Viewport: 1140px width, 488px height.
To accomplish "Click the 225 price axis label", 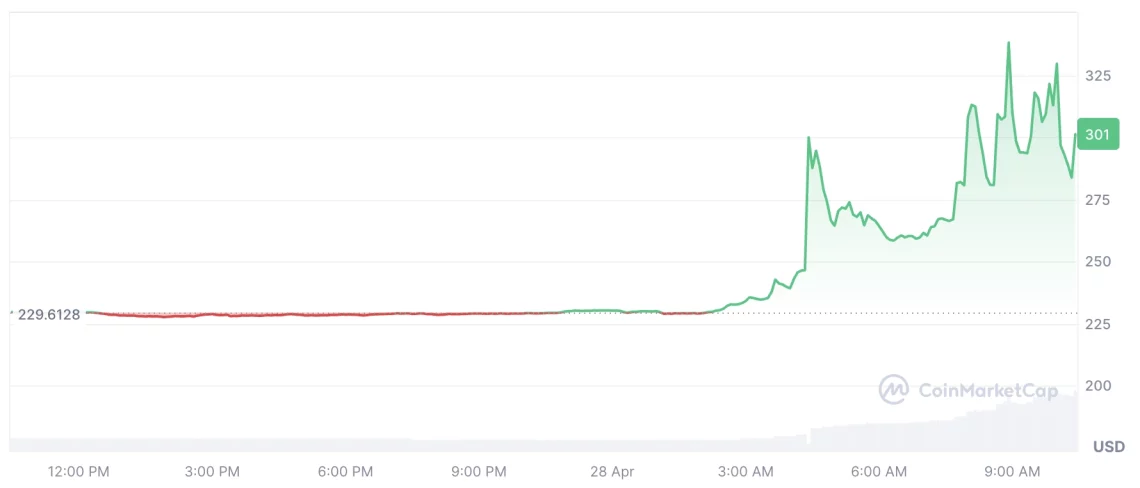I will pyautogui.click(x=1098, y=324).
